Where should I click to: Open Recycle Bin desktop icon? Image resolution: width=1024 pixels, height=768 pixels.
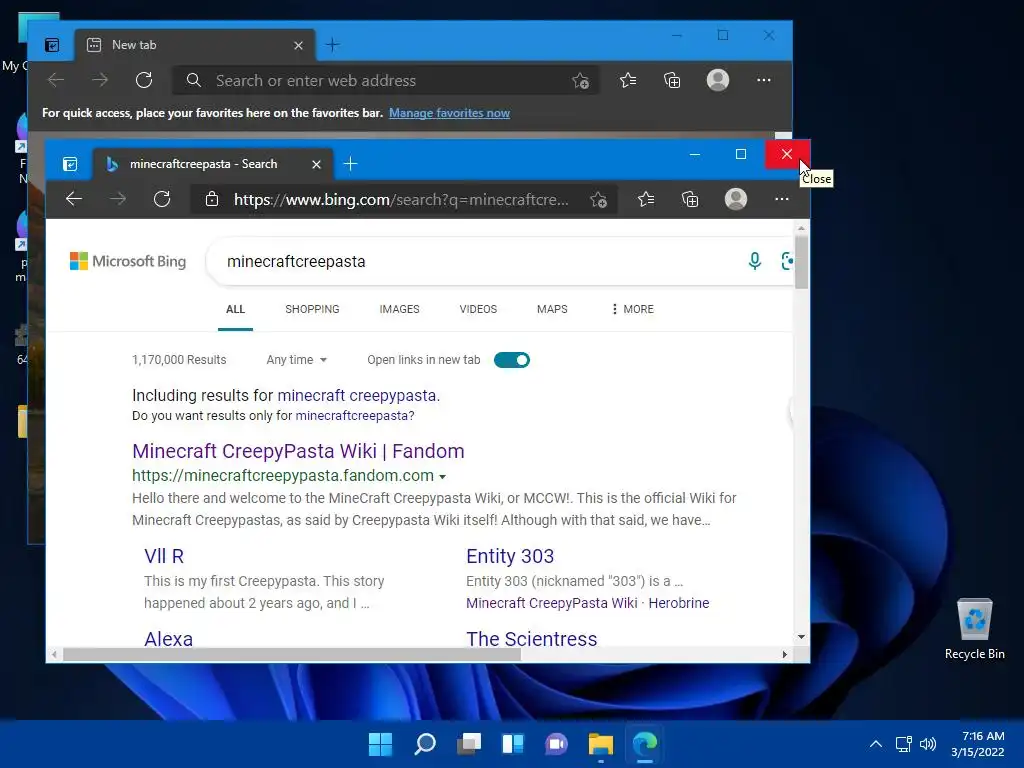(x=974, y=629)
